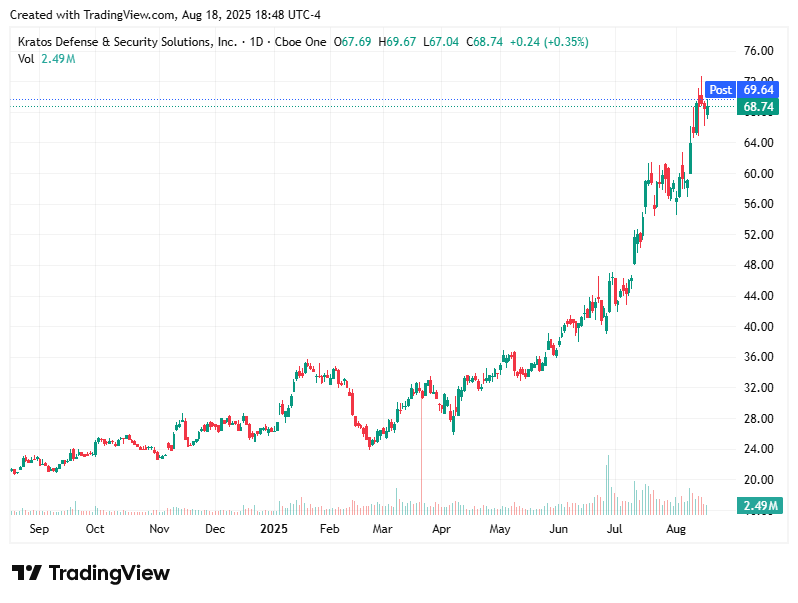This screenshot has width=798, height=603.
Task: Click the tallest volume bar near July
Action: (x=608, y=485)
